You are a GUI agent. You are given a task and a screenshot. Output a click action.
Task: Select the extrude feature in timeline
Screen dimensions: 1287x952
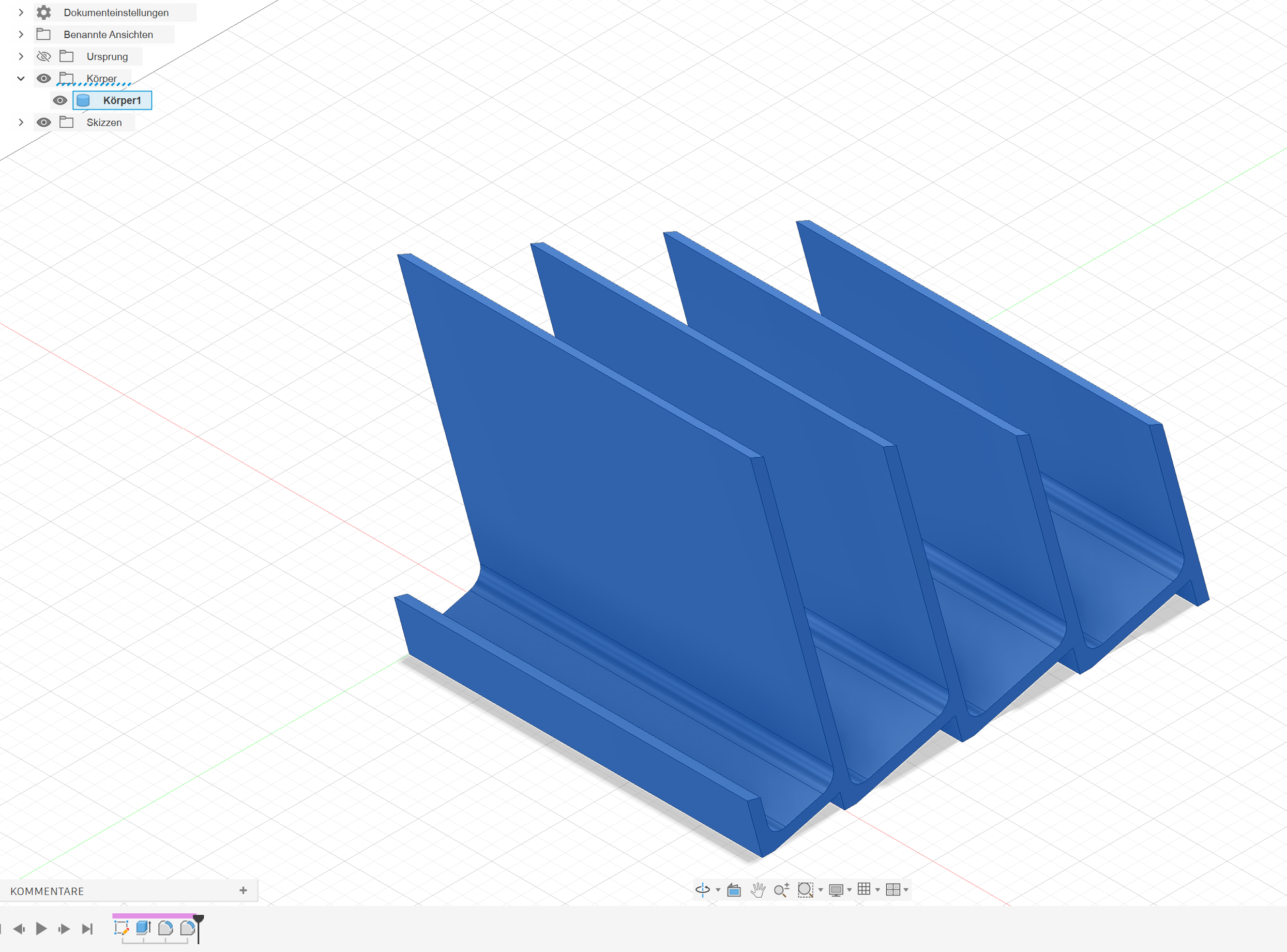143,928
